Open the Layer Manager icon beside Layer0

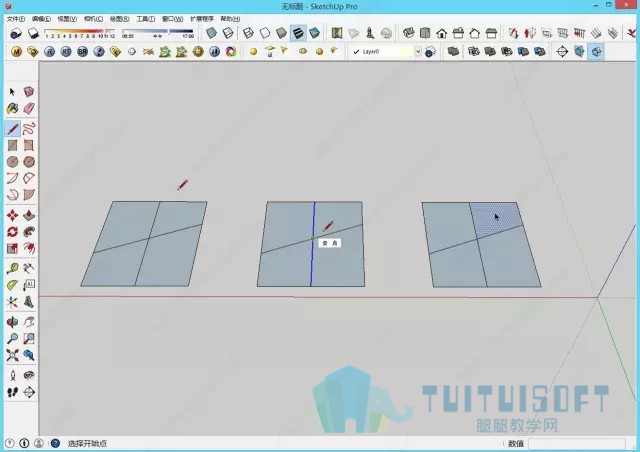[x=430, y=52]
